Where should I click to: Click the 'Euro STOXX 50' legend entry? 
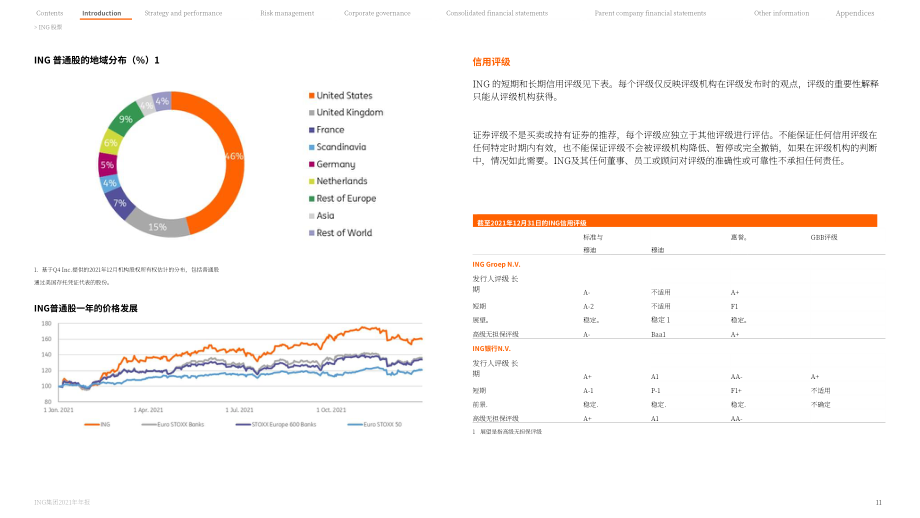[x=375, y=424]
